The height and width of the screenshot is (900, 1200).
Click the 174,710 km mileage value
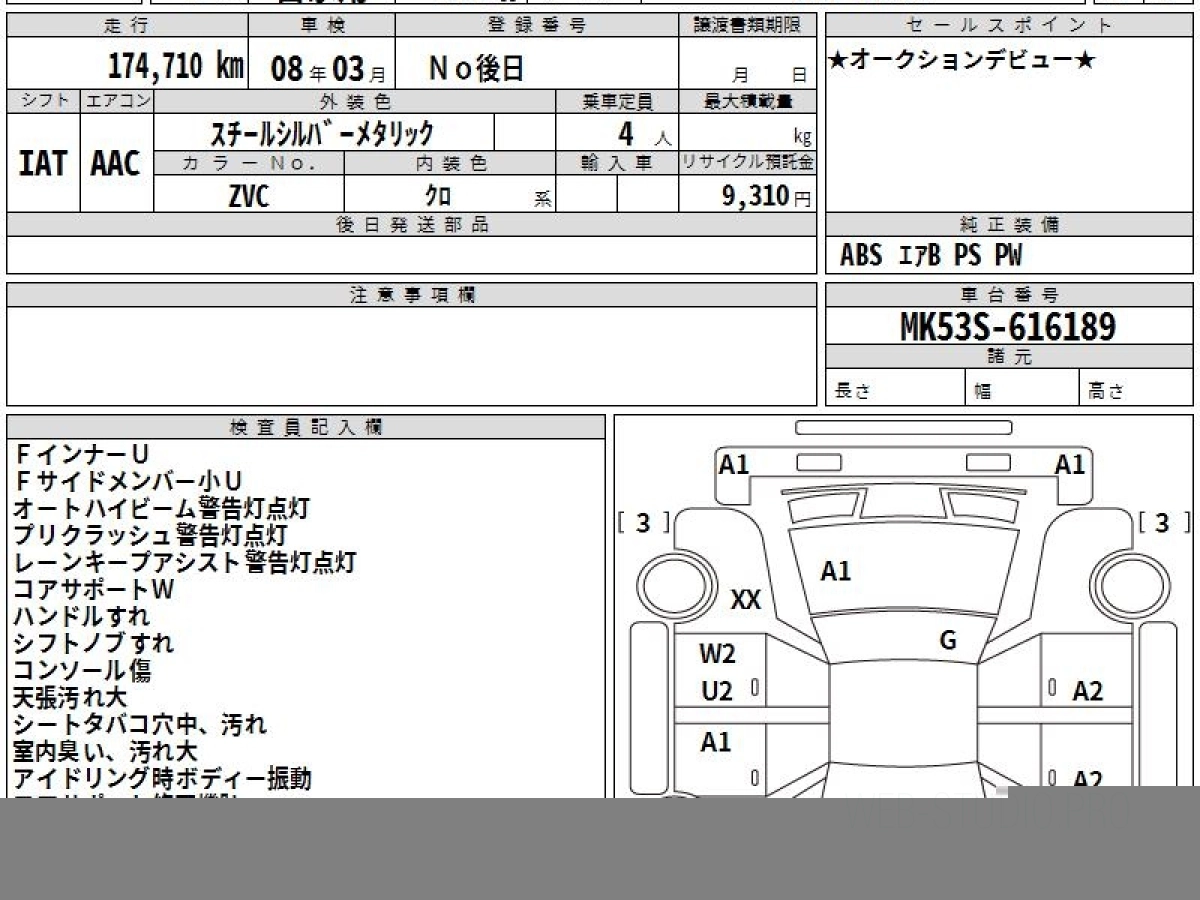[175, 67]
